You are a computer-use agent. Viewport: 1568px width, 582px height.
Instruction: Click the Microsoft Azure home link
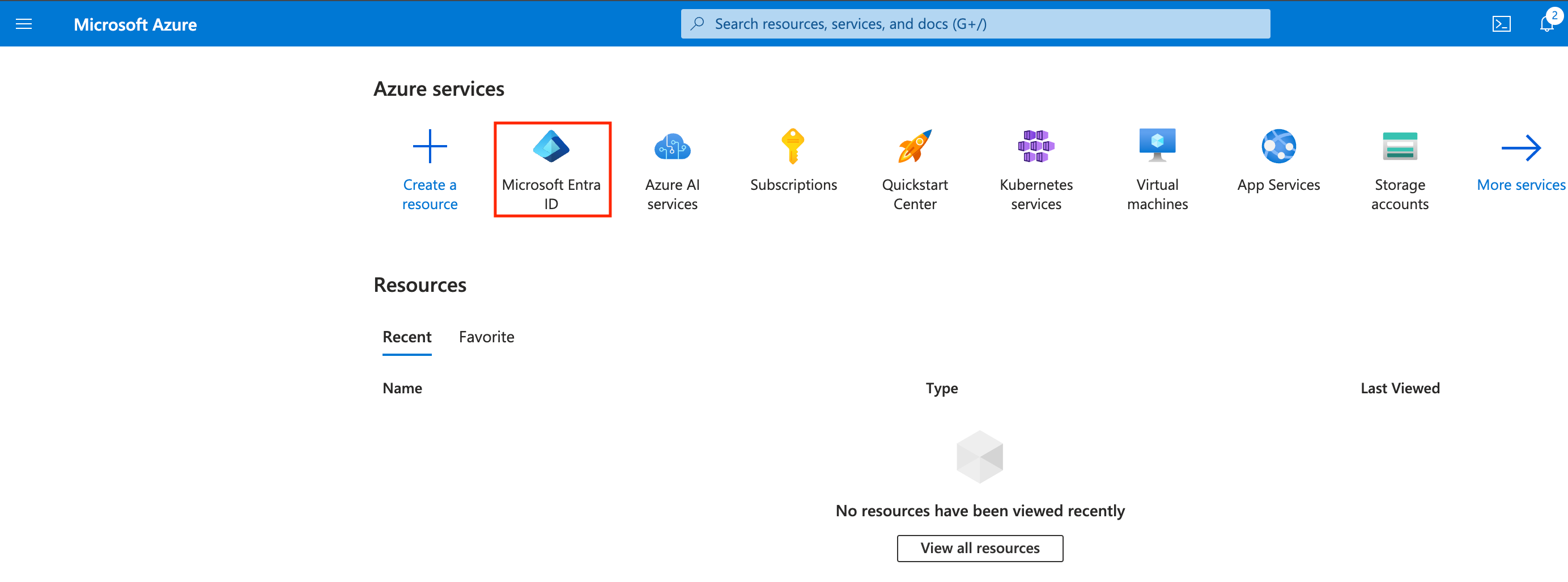(x=135, y=24)
